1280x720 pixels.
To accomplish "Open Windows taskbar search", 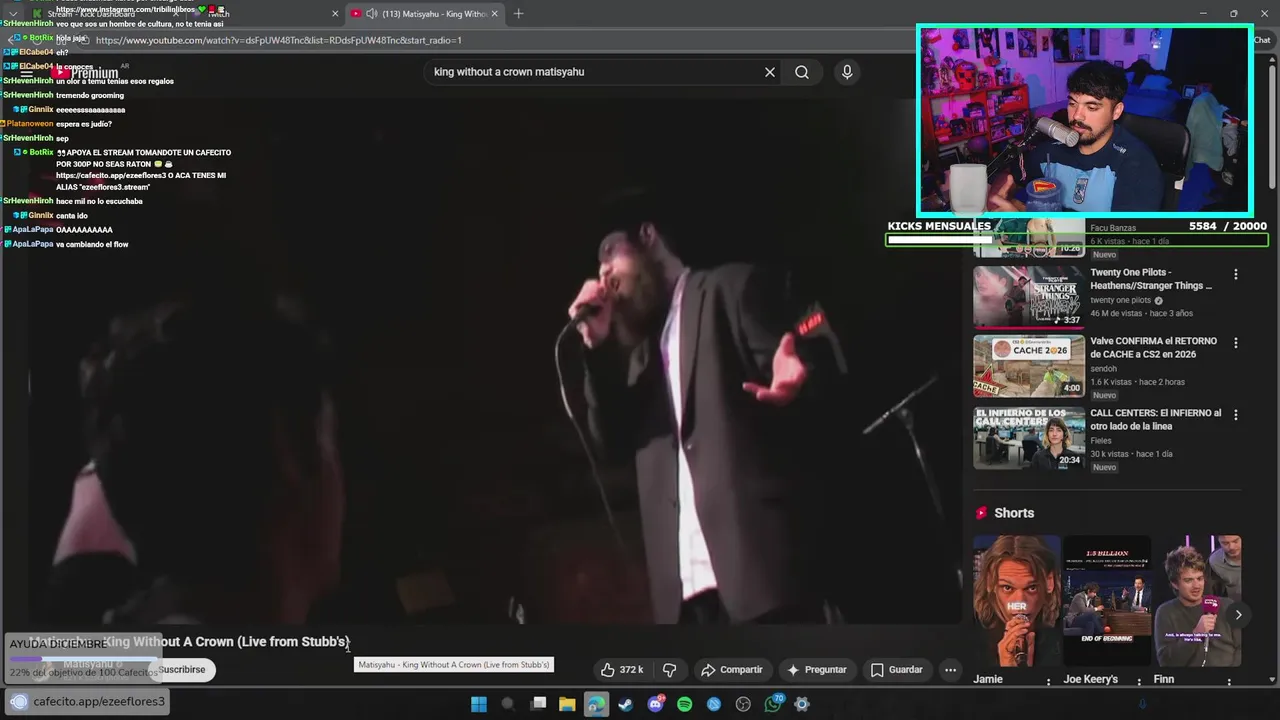I will click(508, 704).
